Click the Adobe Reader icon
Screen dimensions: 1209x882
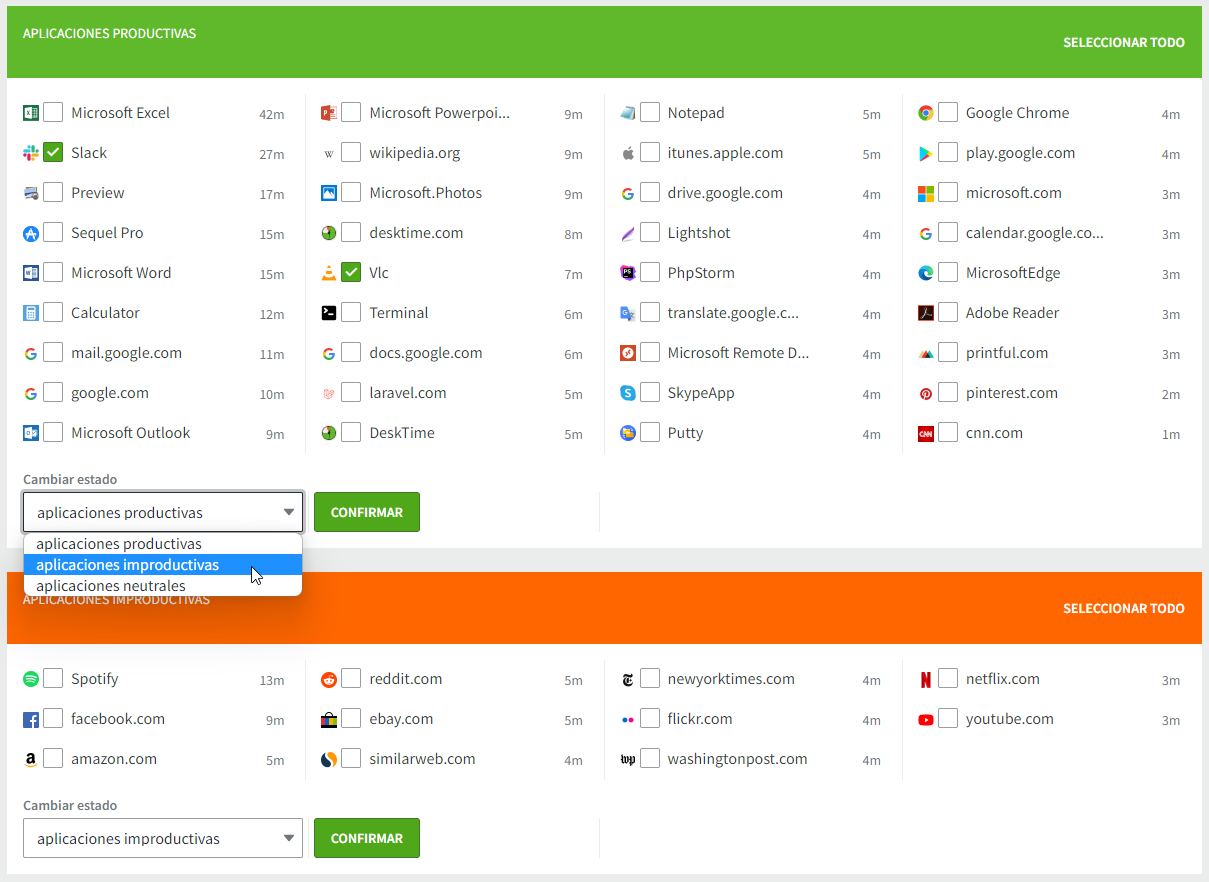pos(926,313)
